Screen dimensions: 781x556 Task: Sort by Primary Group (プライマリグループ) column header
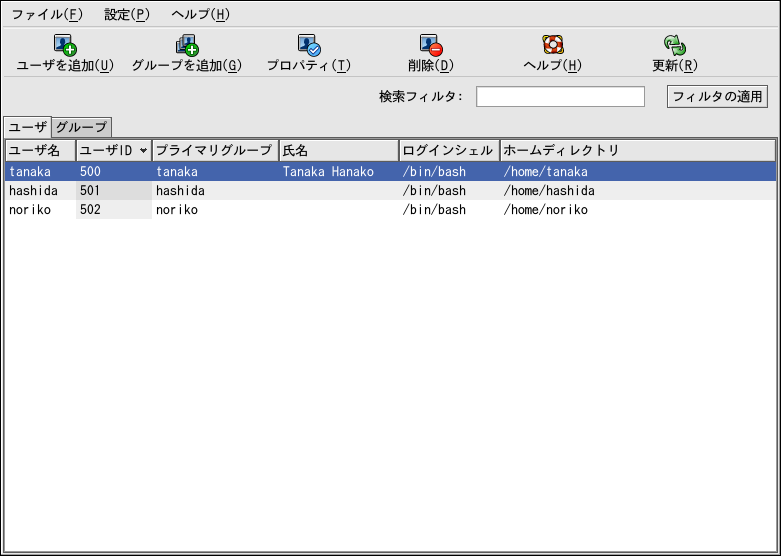pos(214,150)
